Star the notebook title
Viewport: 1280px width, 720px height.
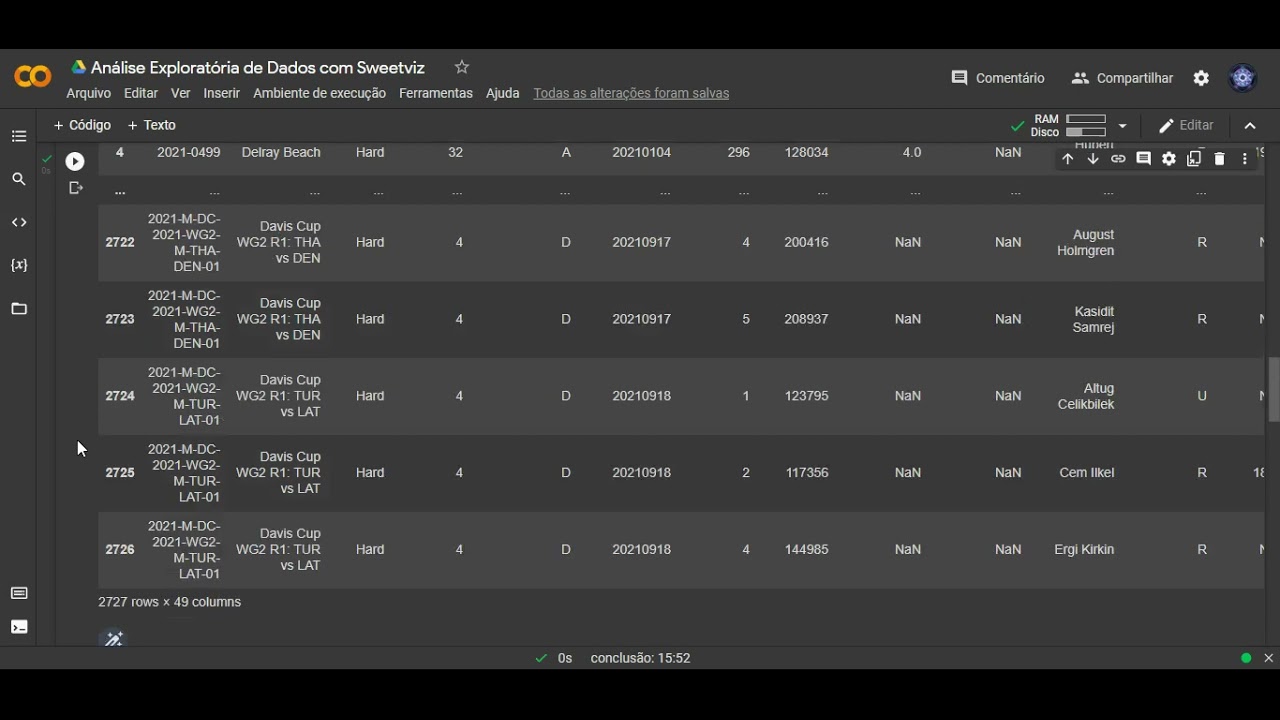pyautogui.click(x=461, y=67)
